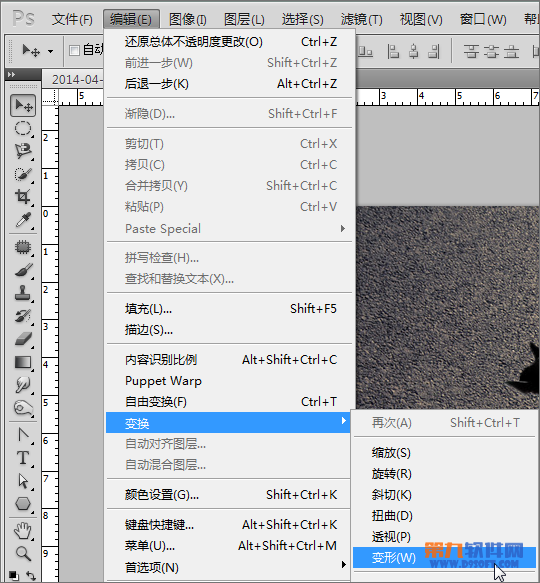The width and height of the screenshot is (540, 583).
Task: Select the Eyedropper tool
Action: [x=23, y=220]
